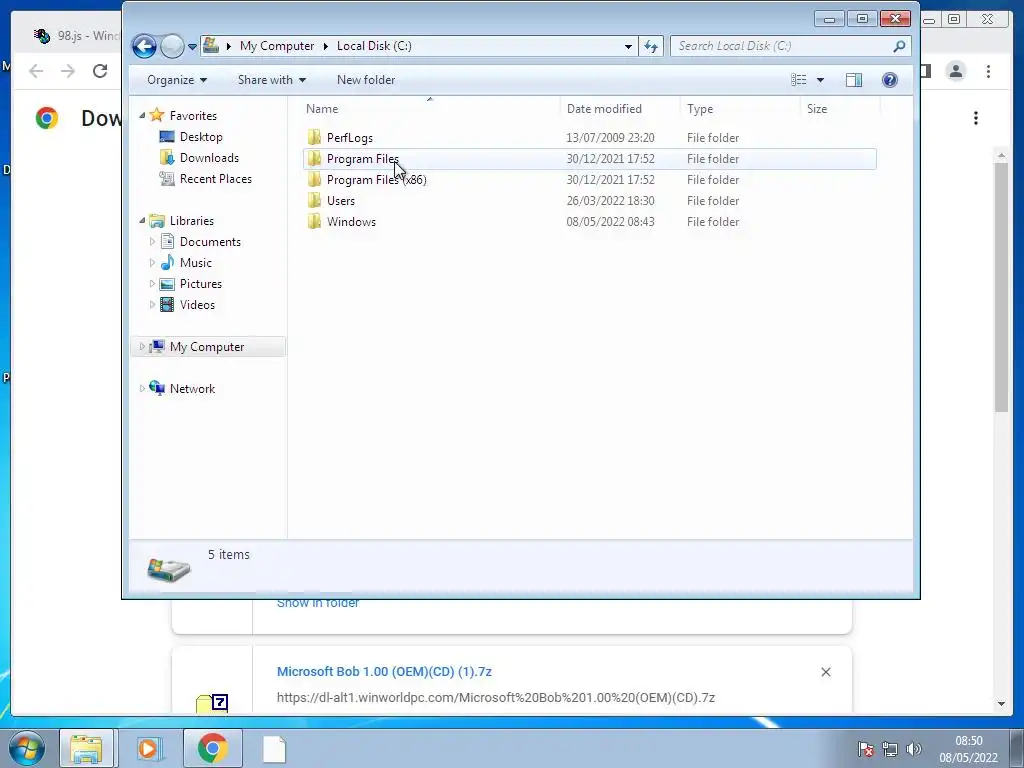Remove Microsoft Bob download from list
1024x768 pixels.
click(825, 672)
